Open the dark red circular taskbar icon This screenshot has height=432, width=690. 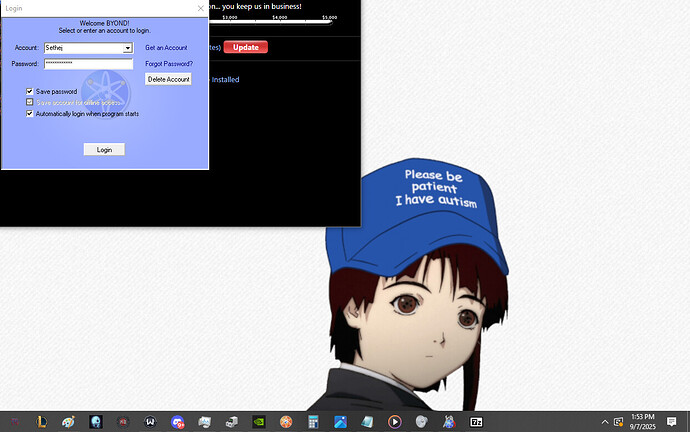coord(123,422)
